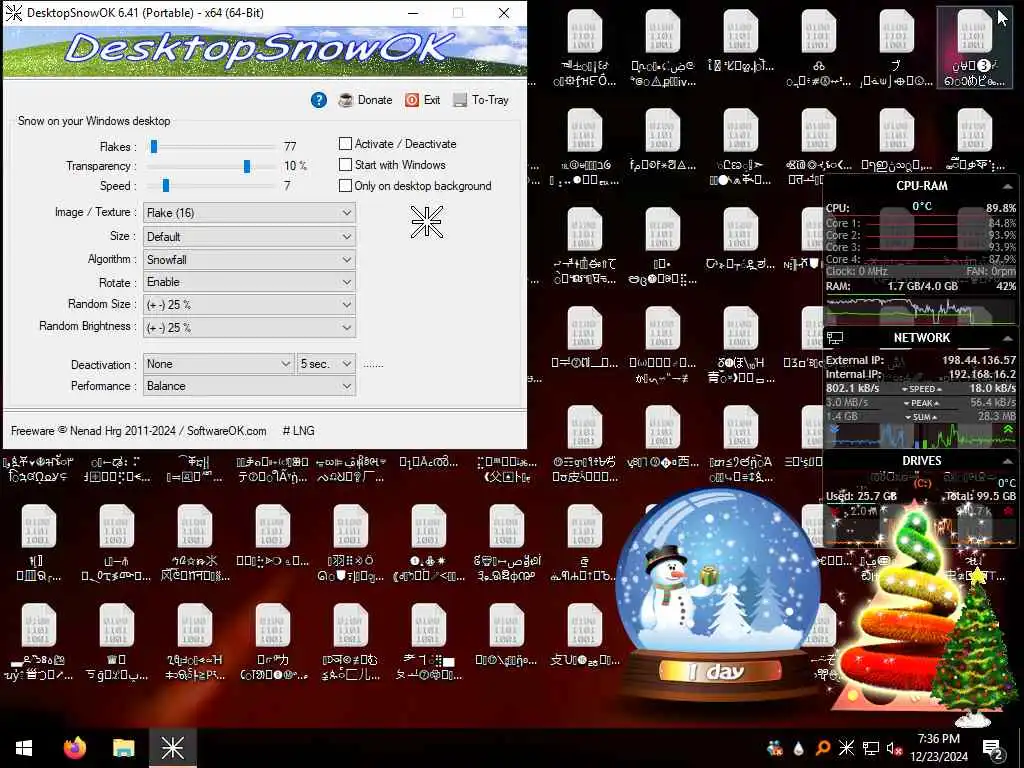The height and width of the screenshot is (768, 1024).
Task: Open the notification center icon
Action: click(993, 750)
